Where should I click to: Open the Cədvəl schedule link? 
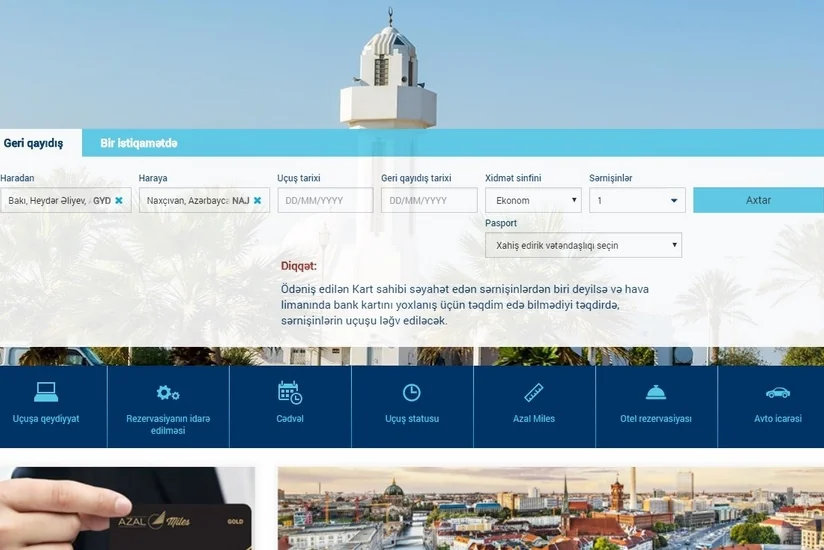pyautogui.click(x=290, y=419)
